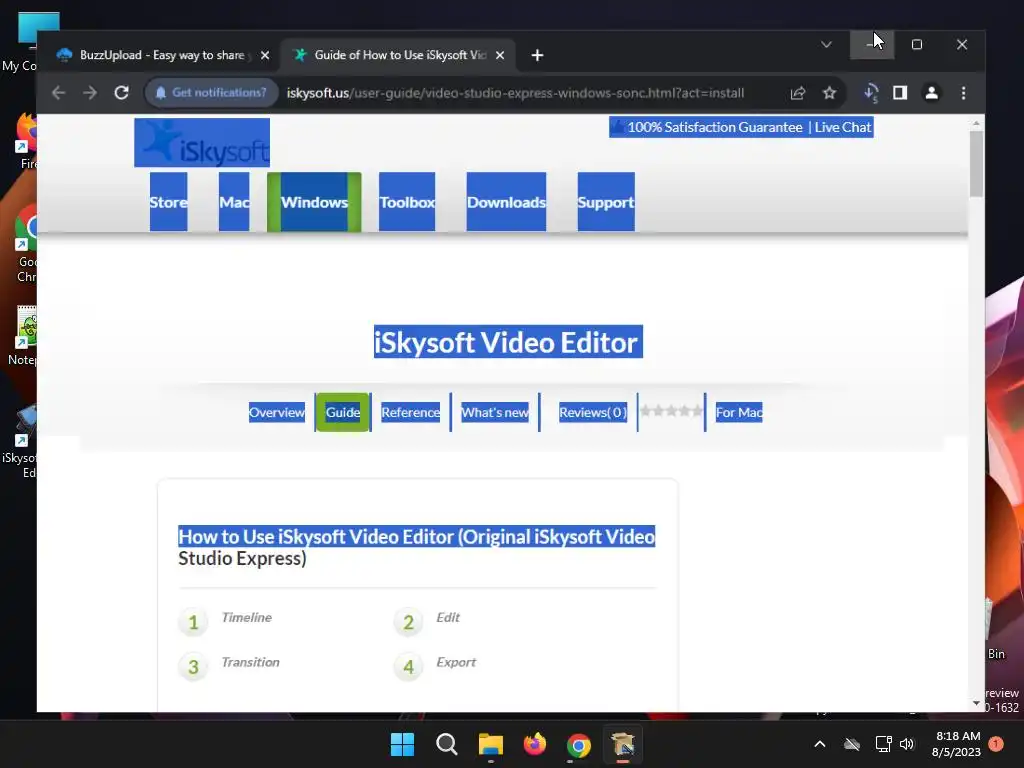Click the number 1 circle beside Timeline
The image size is (1024, 768).
tap(193, 622)
